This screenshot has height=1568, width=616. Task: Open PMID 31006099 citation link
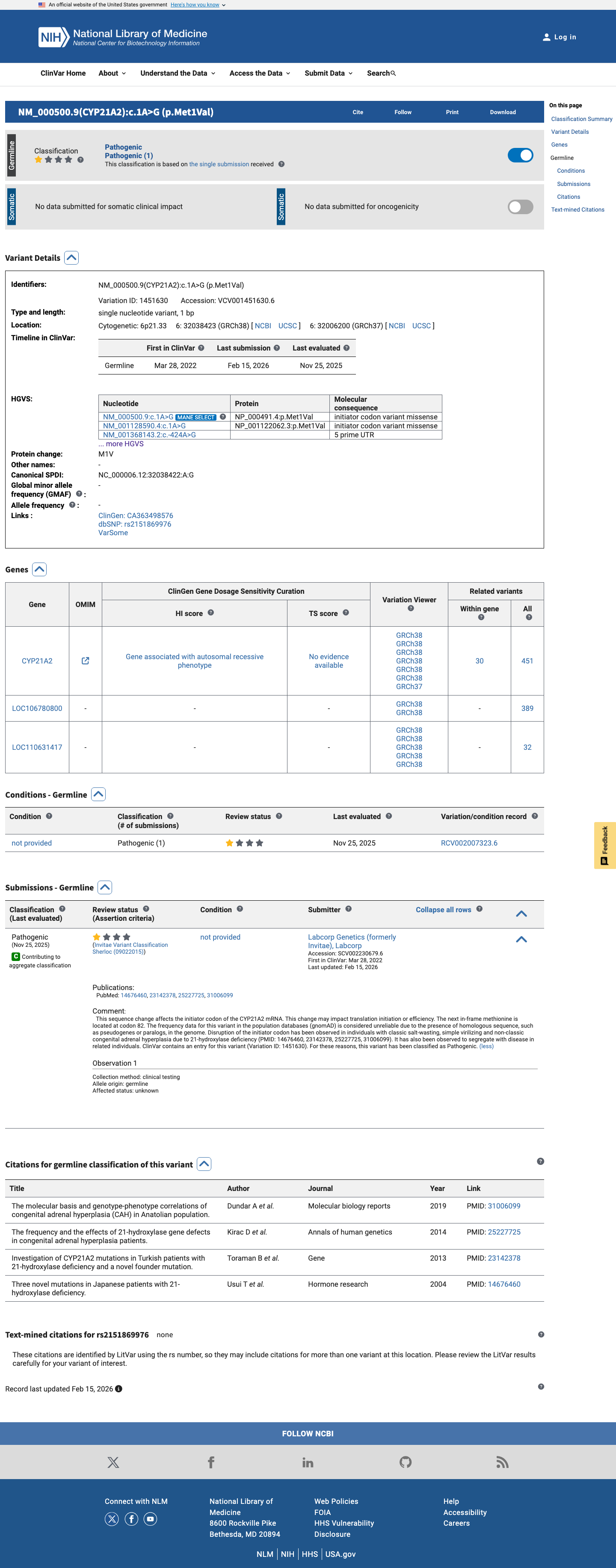(x=504, y=1206)
